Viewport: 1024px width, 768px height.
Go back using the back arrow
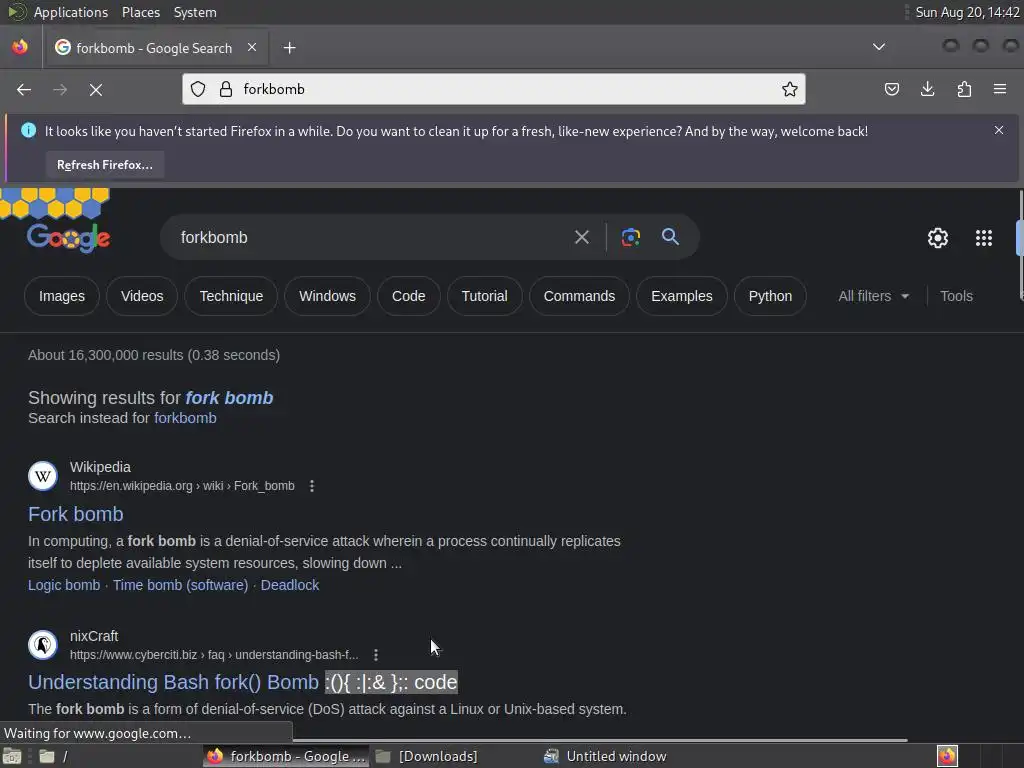click(x=24, y=89)
